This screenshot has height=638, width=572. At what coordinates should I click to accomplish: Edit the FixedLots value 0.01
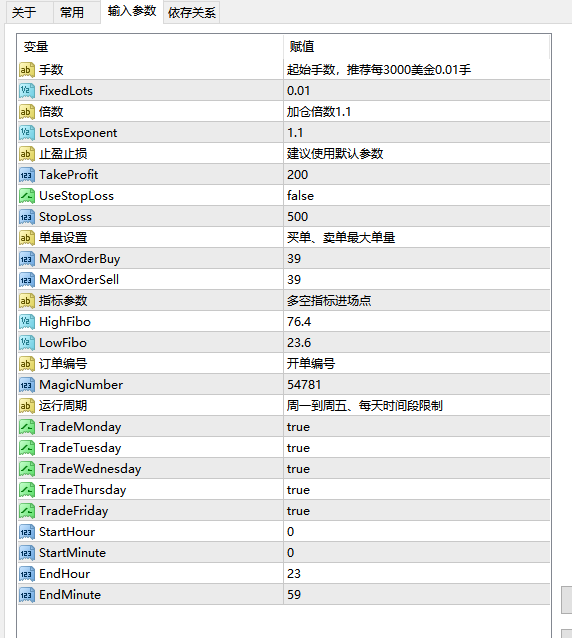(x=417, y=91)
